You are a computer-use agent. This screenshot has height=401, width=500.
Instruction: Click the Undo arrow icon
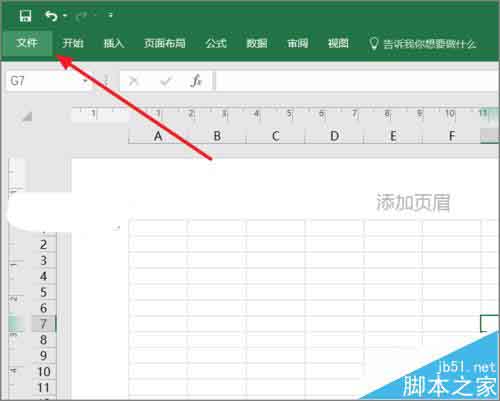(51, 16)
